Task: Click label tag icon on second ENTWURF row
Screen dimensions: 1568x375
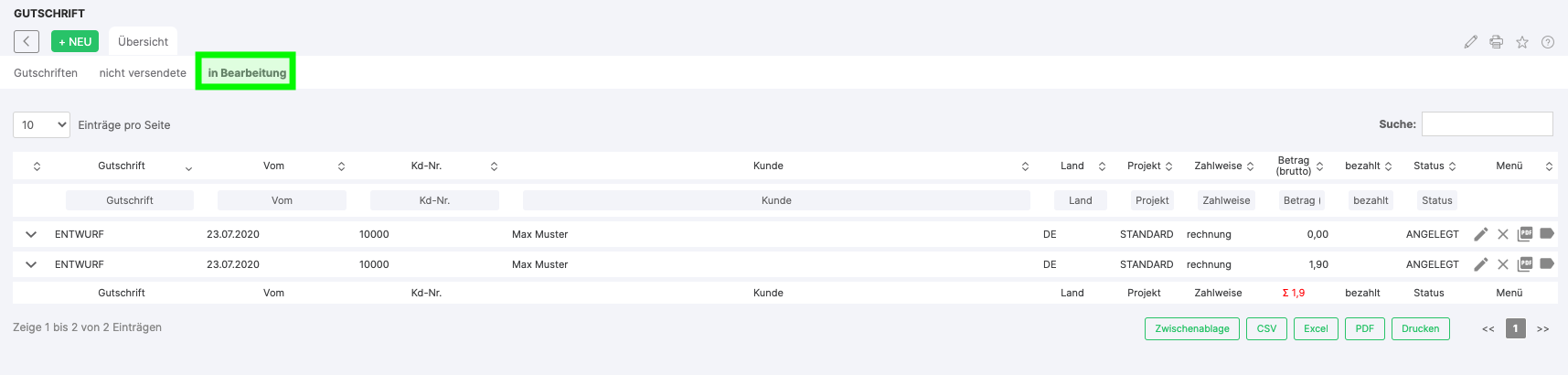Action: coord(1546,263)
